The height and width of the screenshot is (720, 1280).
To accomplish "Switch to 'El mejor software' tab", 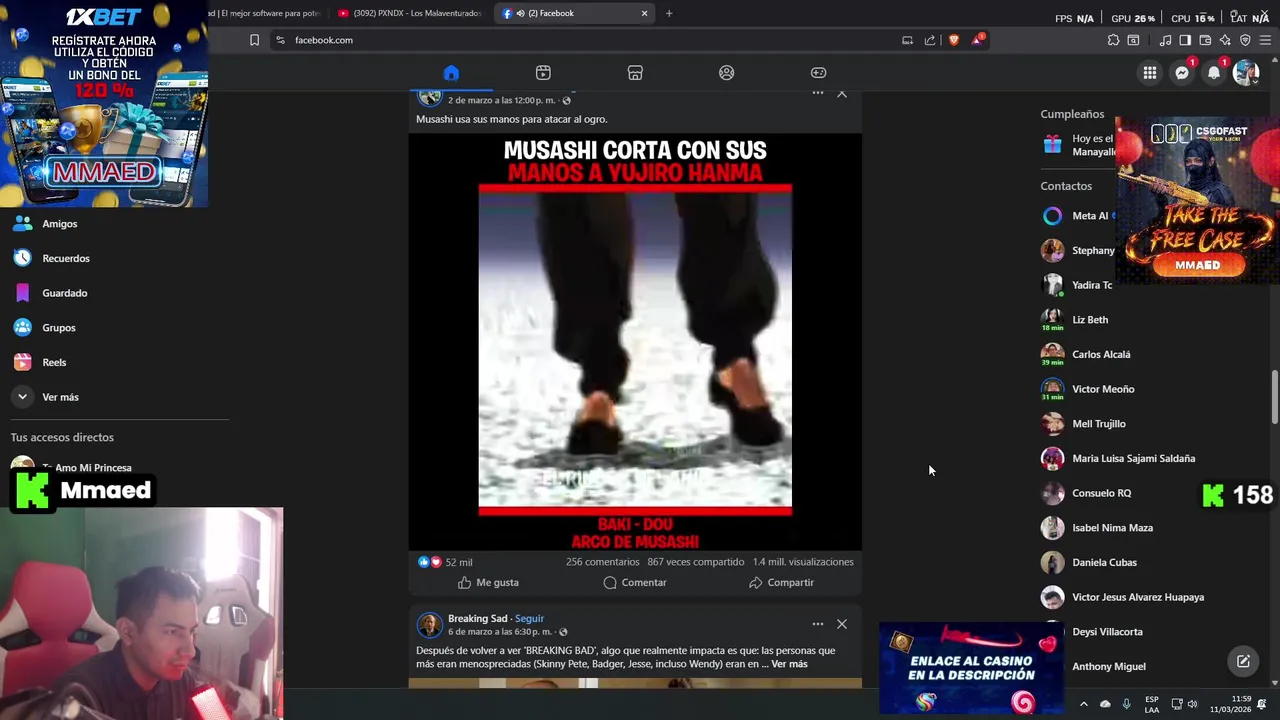I will point(265,13).
